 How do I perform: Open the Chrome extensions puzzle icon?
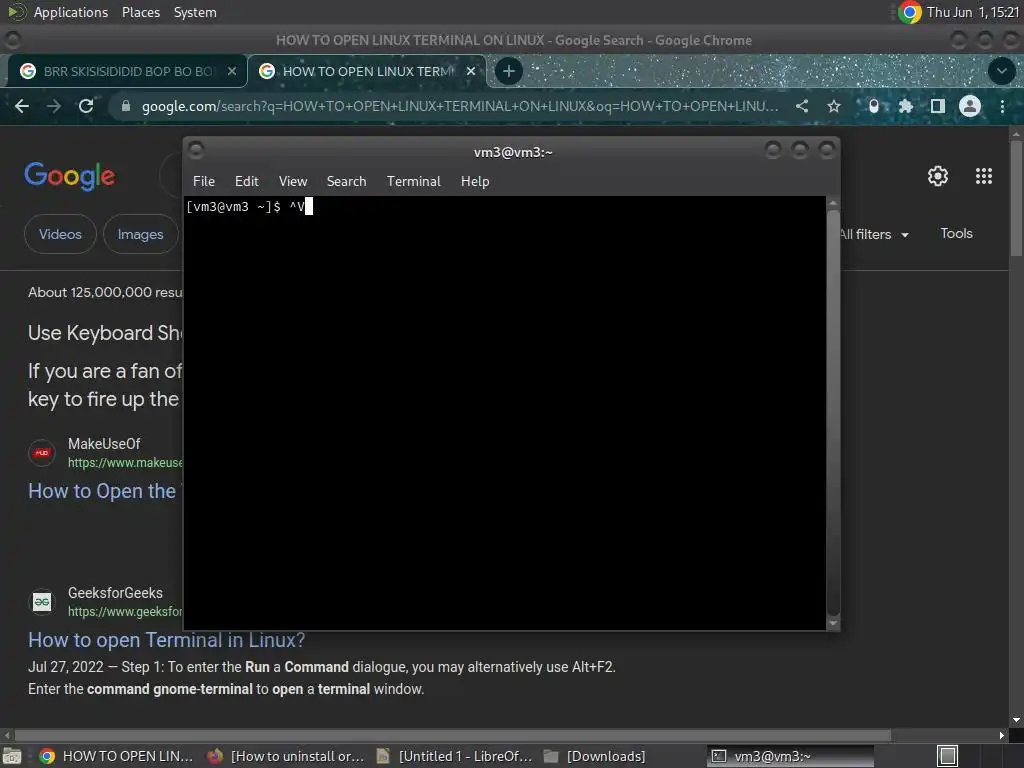(905, 106)
